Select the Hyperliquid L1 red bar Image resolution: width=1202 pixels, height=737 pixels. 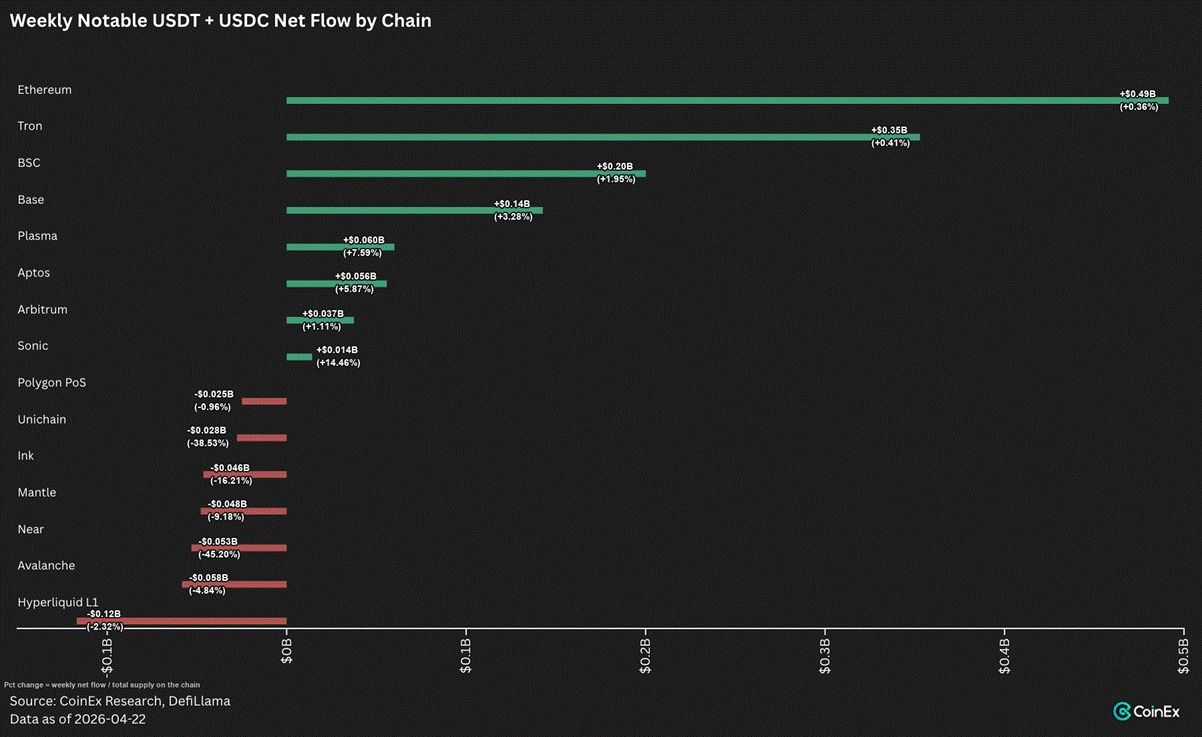[x=181, y=621]
